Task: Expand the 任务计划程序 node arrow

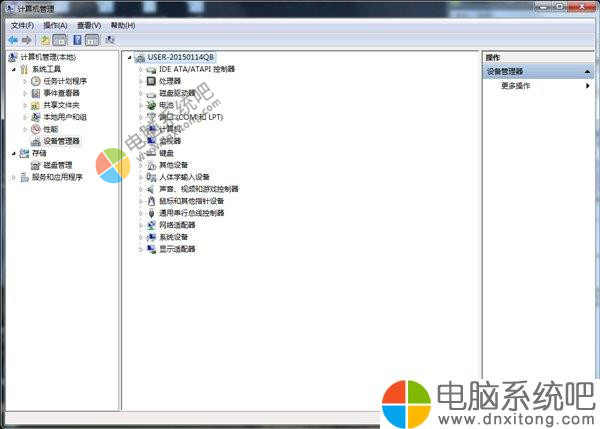Action: (25, 81)
